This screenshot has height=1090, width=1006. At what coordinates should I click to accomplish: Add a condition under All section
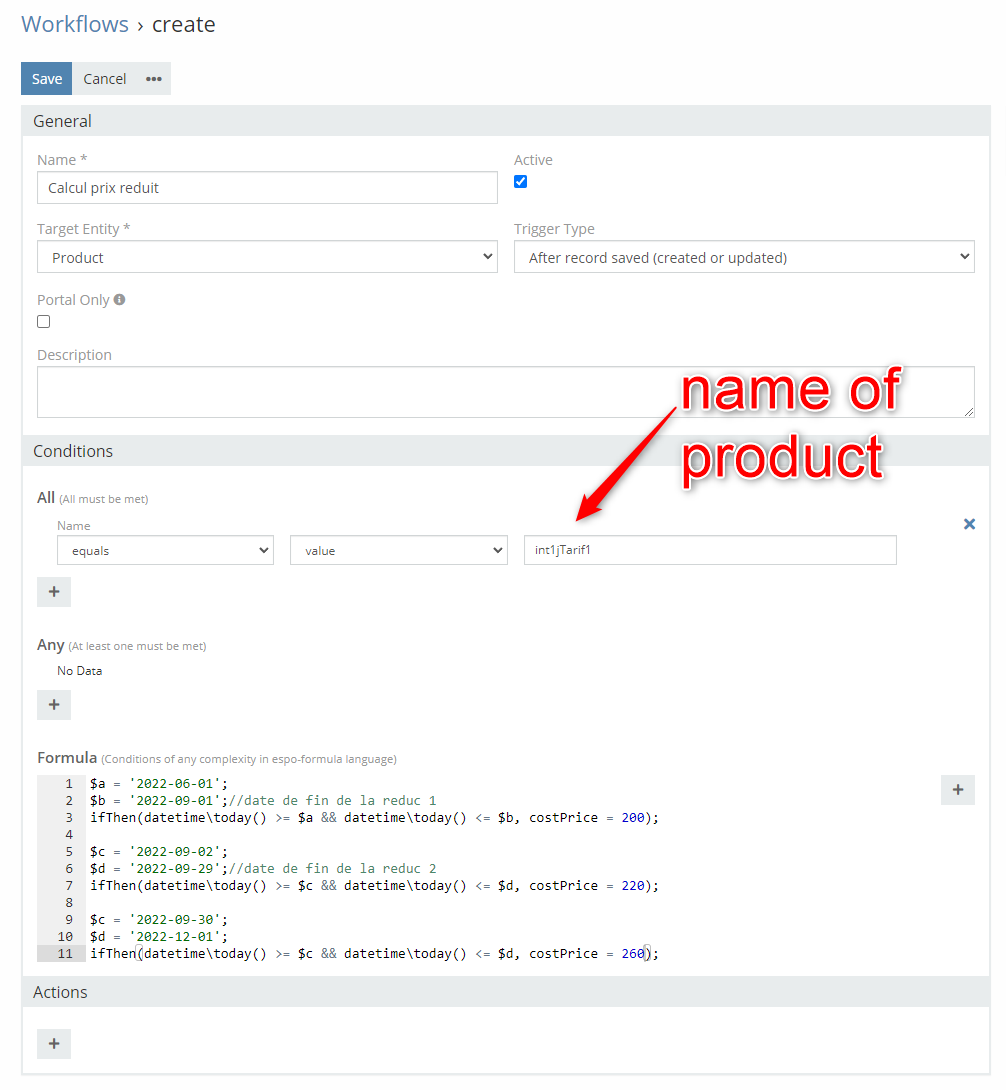tap(54, 592)
